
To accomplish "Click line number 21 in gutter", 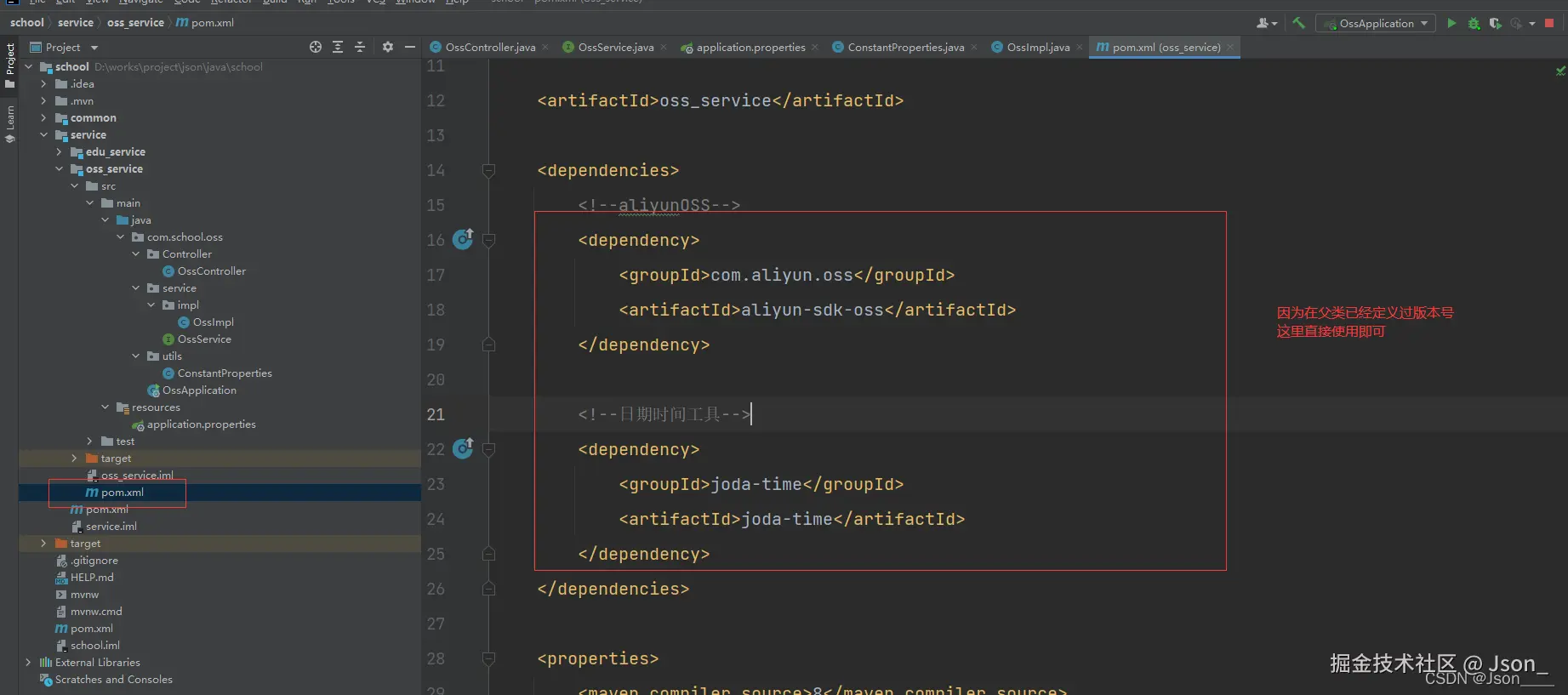I will (436, 414).
